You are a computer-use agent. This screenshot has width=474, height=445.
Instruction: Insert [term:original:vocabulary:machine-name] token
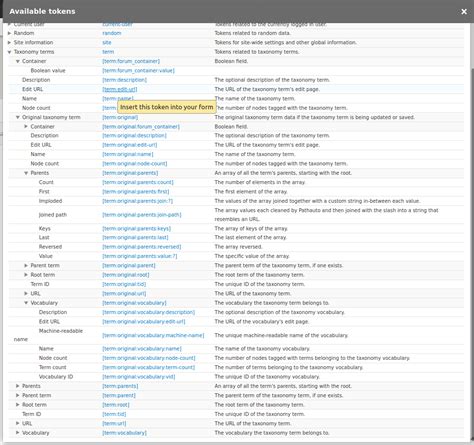coord(153,335)
